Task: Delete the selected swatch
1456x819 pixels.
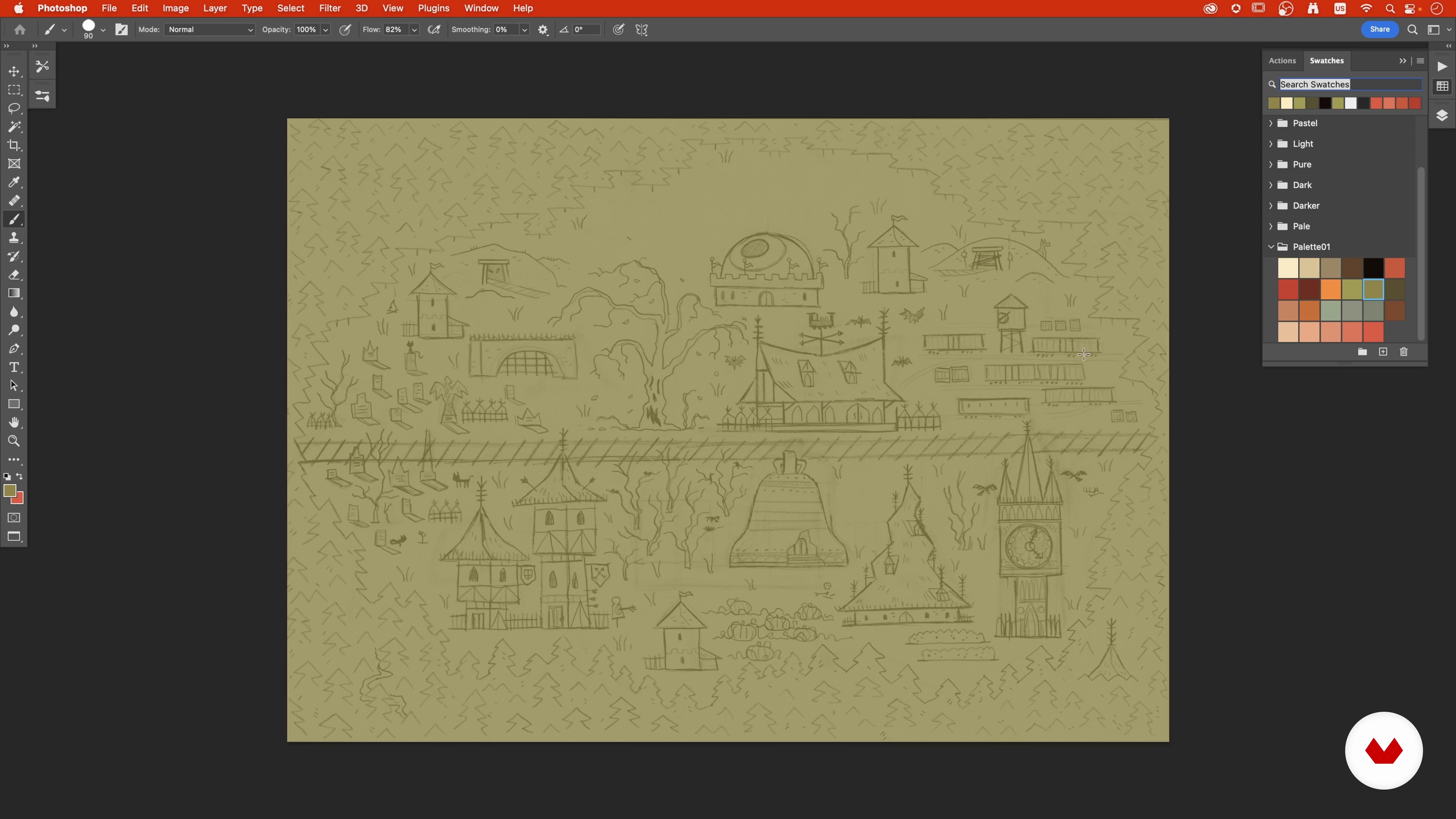Action: pyautogui.click(x=1403, y=351)
